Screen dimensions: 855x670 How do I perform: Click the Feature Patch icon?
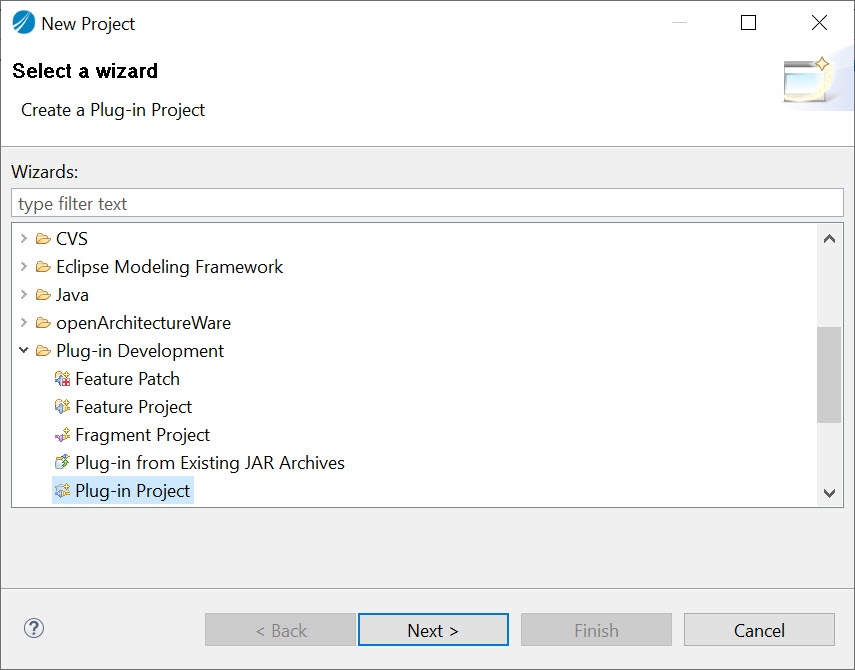click(x=63, y=379)
